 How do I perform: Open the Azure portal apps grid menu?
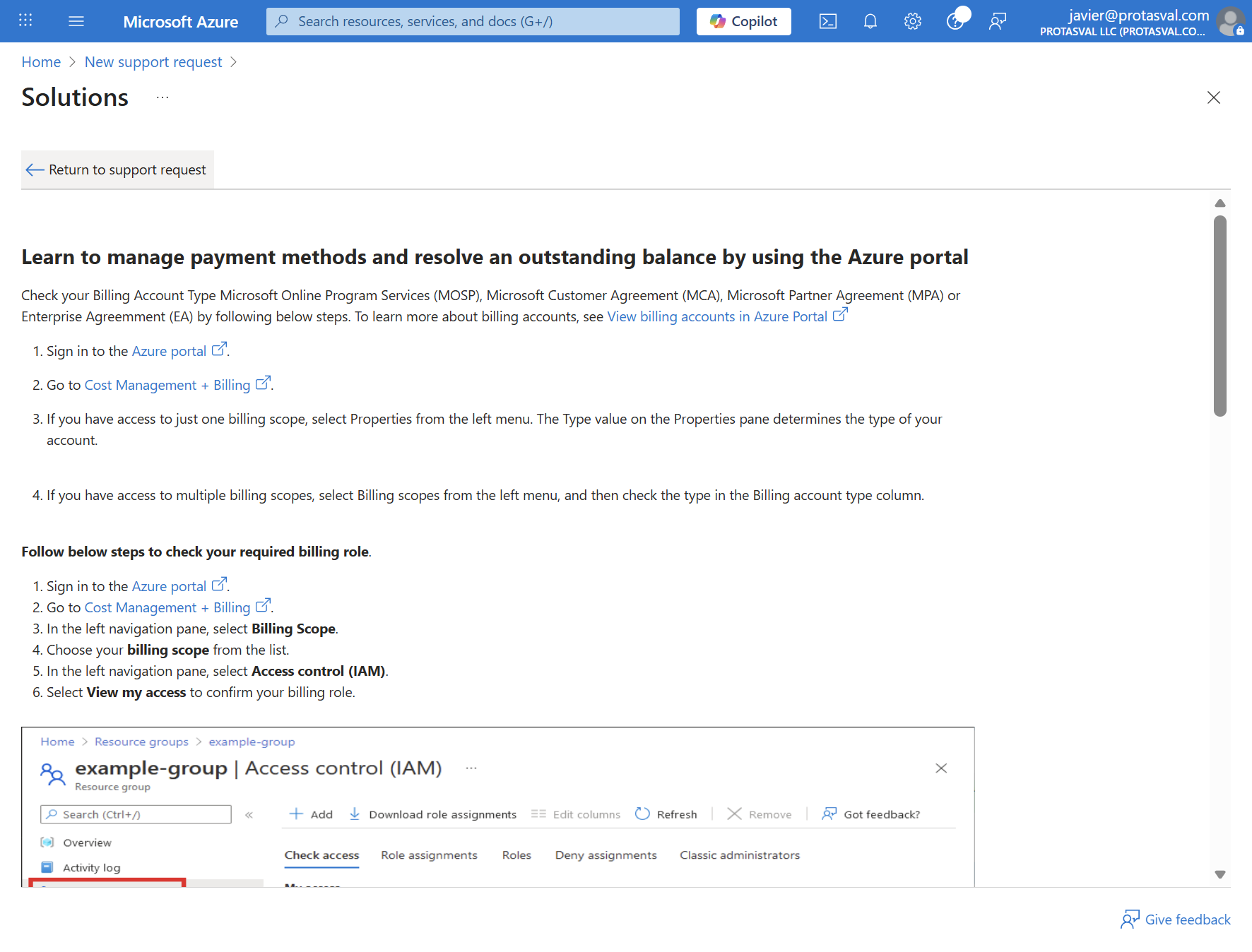[25, 20]
